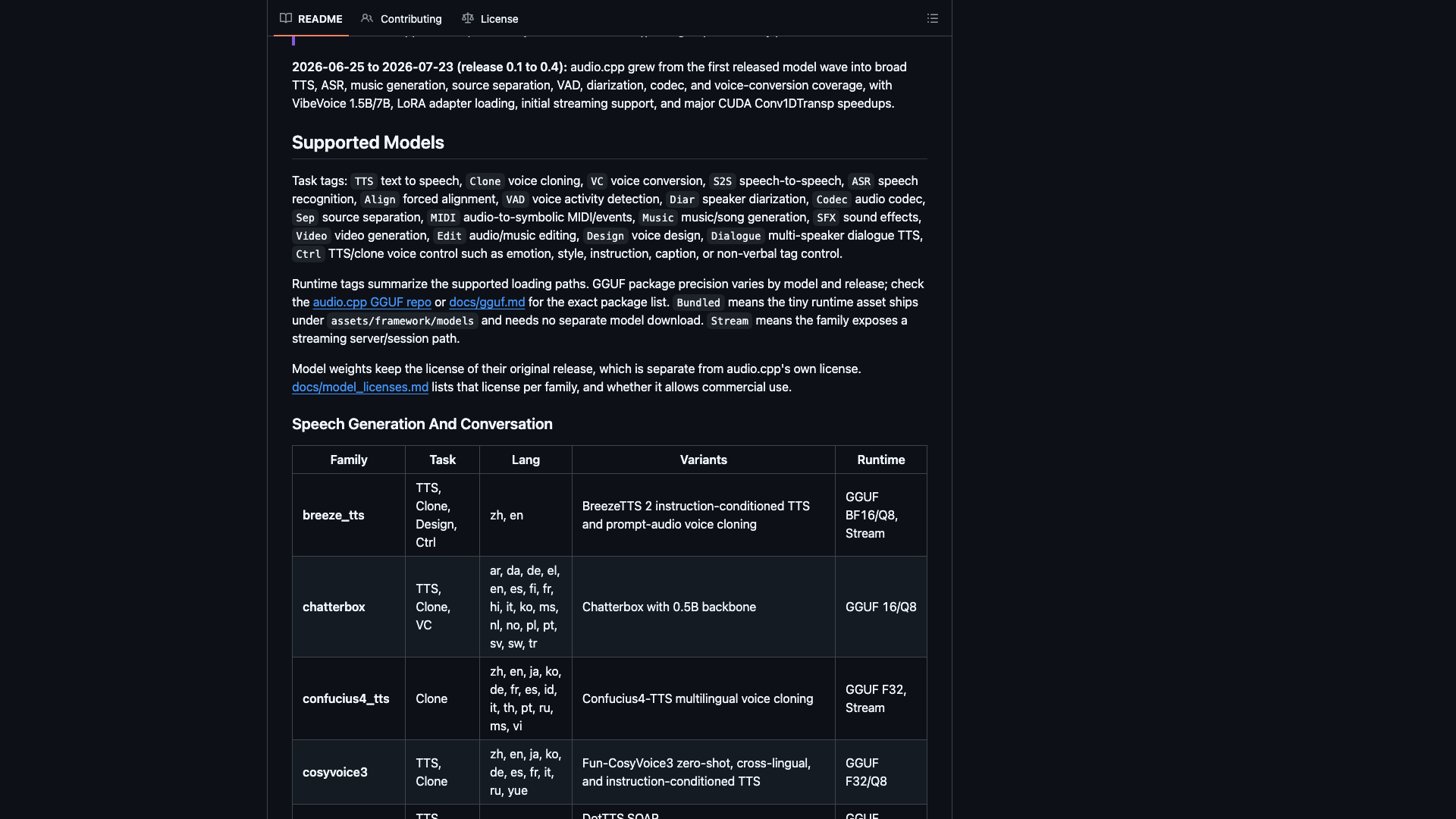Image resolution: width=1456 pixels, height=819 pixels.
Task: Click the README book icon
Action: coord(286,18)
